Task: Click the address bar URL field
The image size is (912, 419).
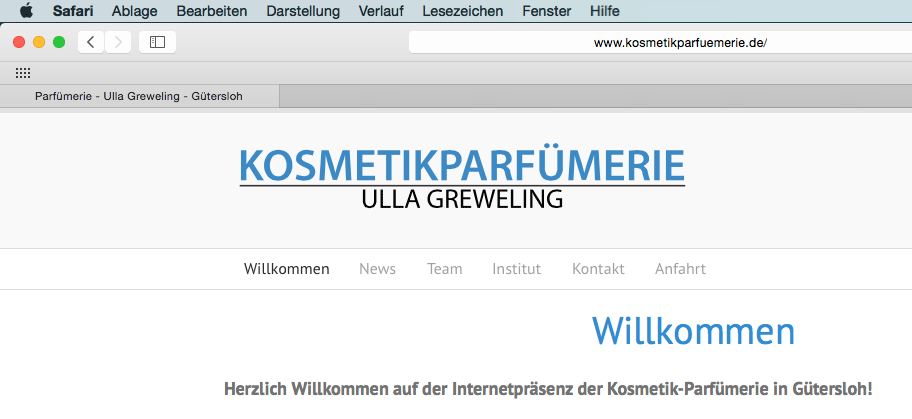Action: pyautogui.click(x=660, y=43)
